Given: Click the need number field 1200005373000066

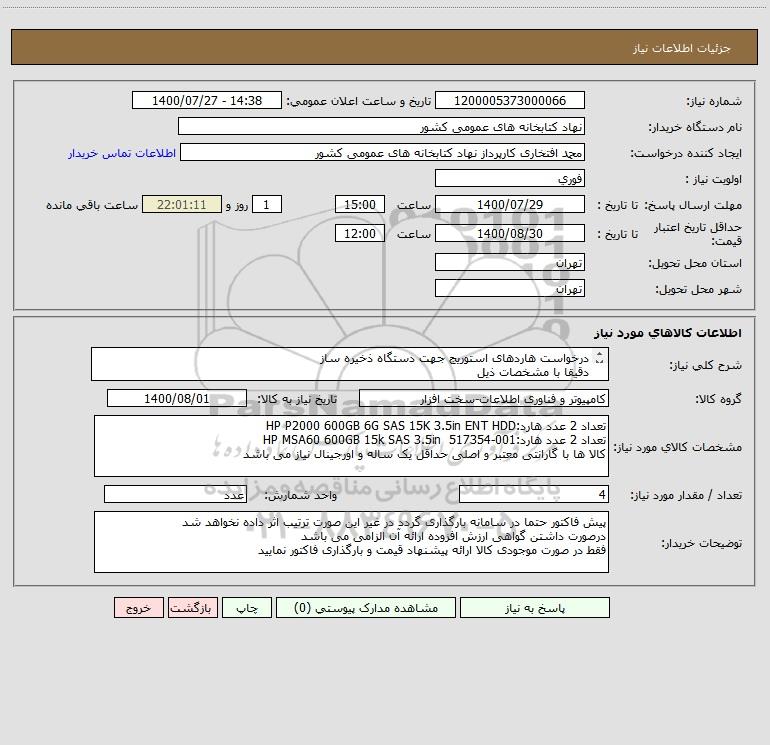Looking at the screenshot, I should point(510,100).
